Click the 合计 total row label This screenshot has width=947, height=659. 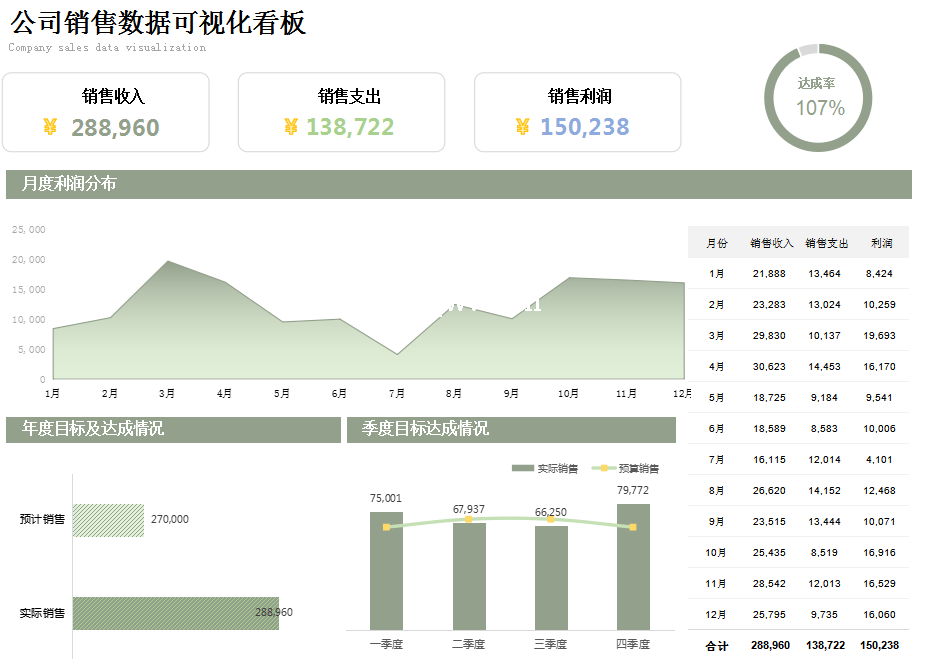[x=717, y=646]
